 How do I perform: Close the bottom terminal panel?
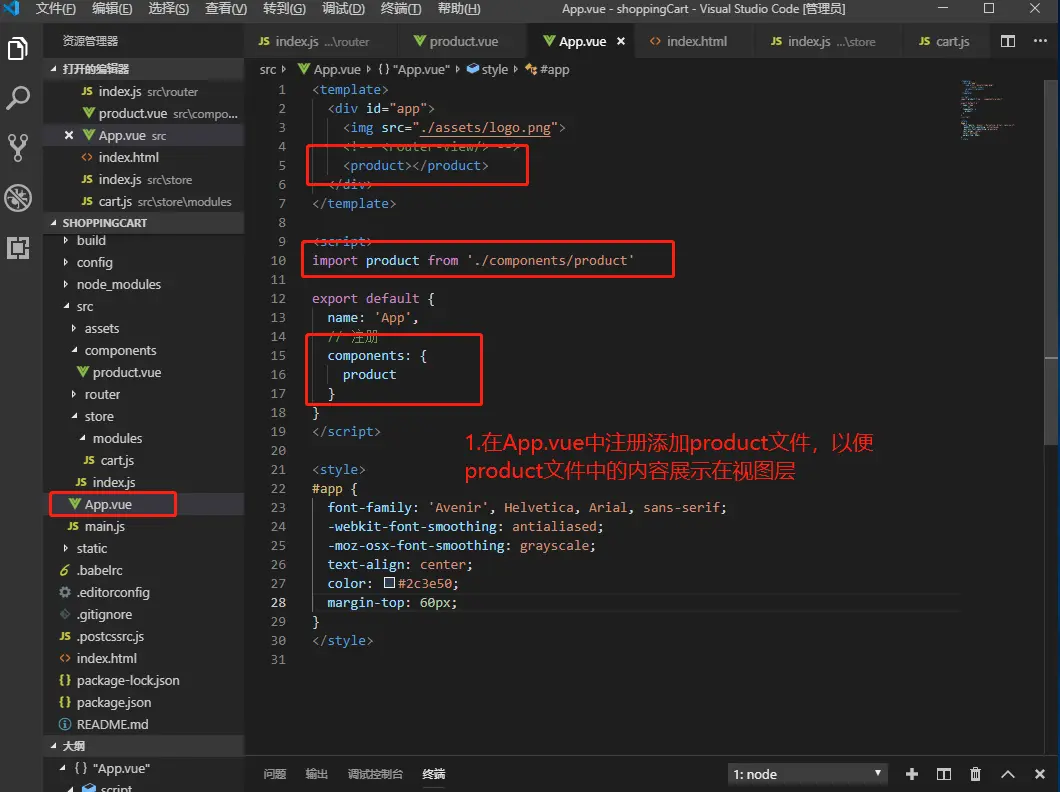(x=1040, y=774)
